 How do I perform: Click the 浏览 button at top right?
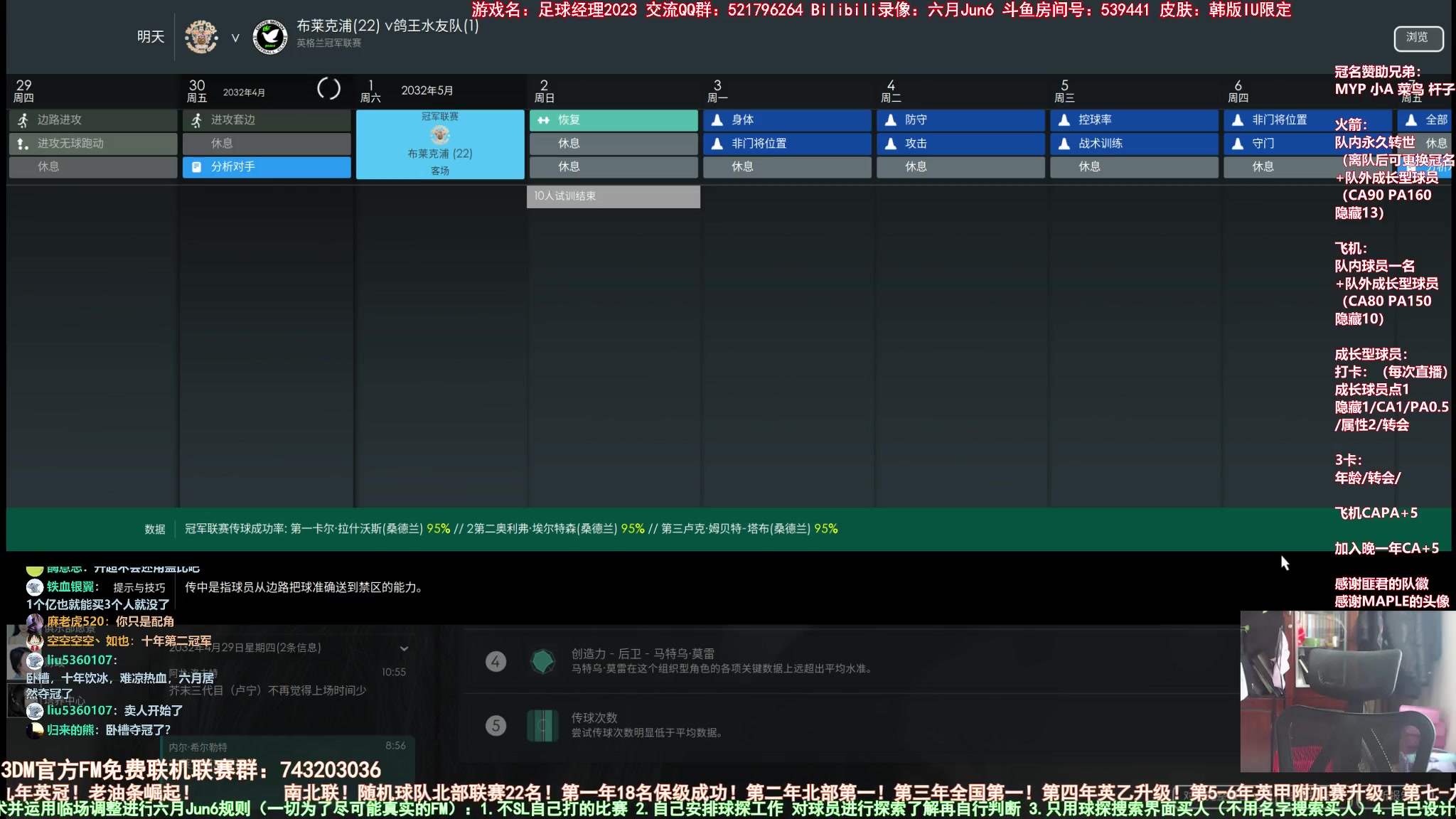[1418, 38]
